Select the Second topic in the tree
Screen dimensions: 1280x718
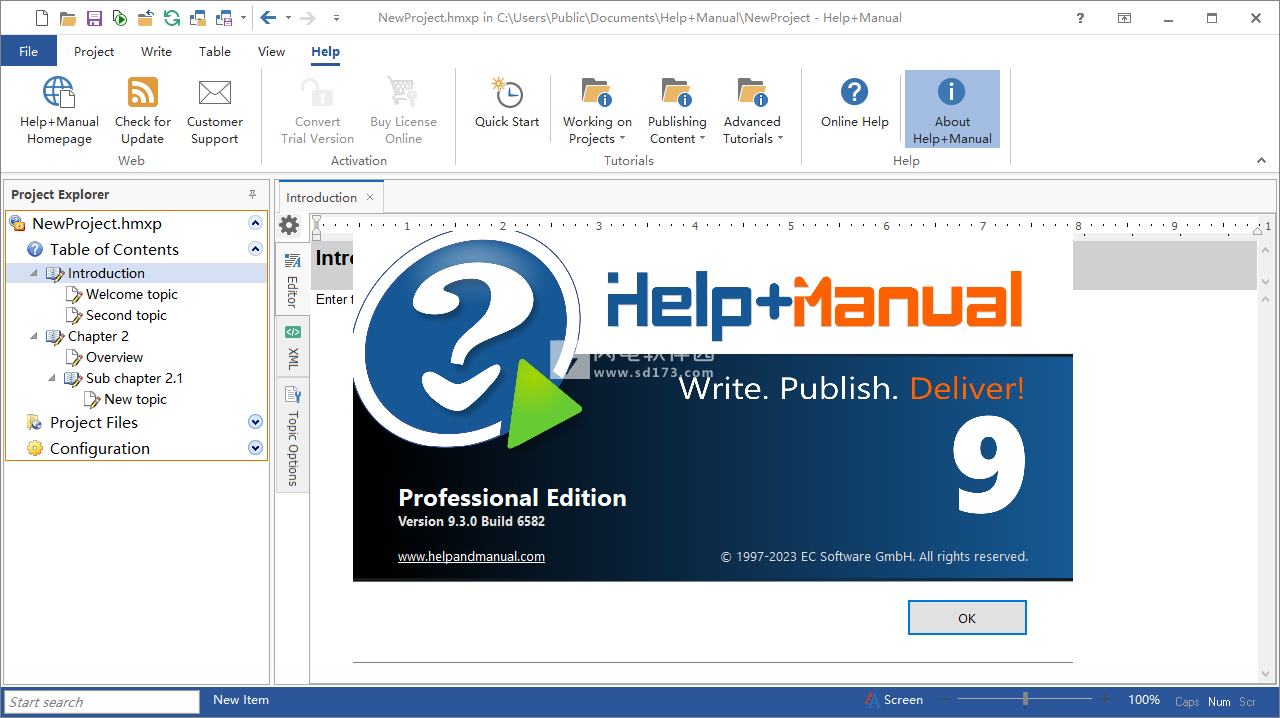click(126, 315)
